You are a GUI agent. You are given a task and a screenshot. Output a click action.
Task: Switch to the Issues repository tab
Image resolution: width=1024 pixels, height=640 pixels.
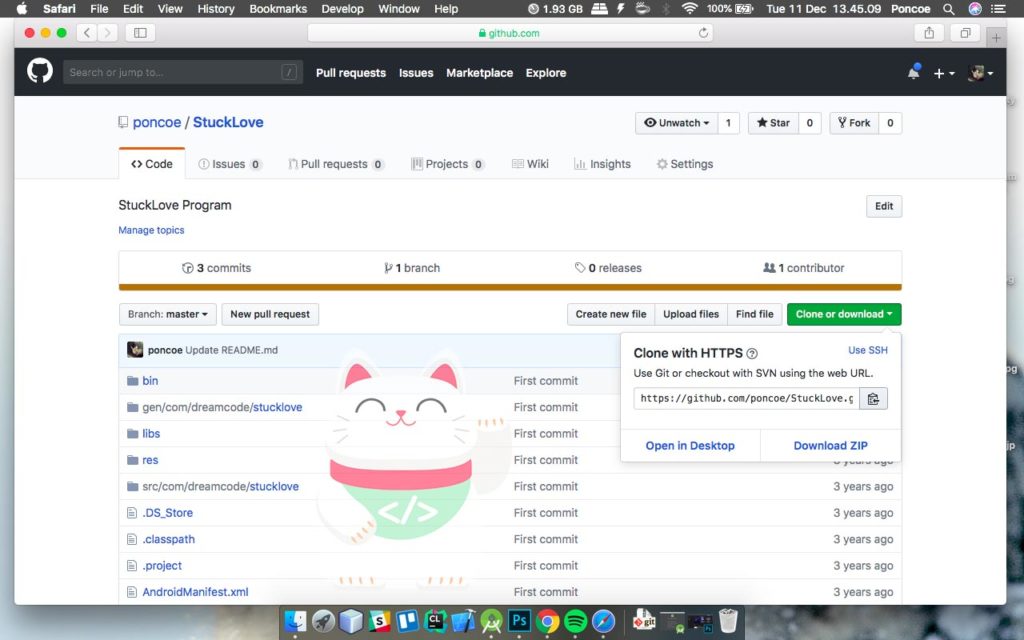point(229,164)
